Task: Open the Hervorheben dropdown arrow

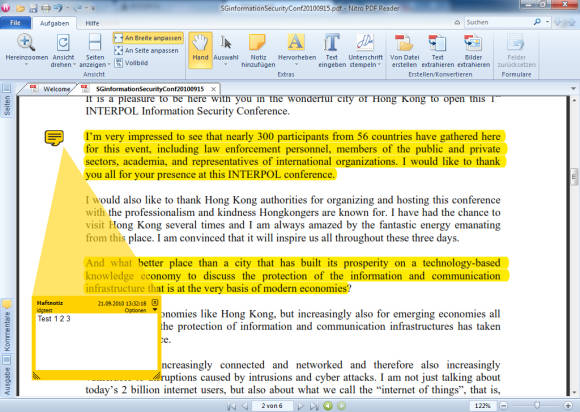Action: click(297, 64)
